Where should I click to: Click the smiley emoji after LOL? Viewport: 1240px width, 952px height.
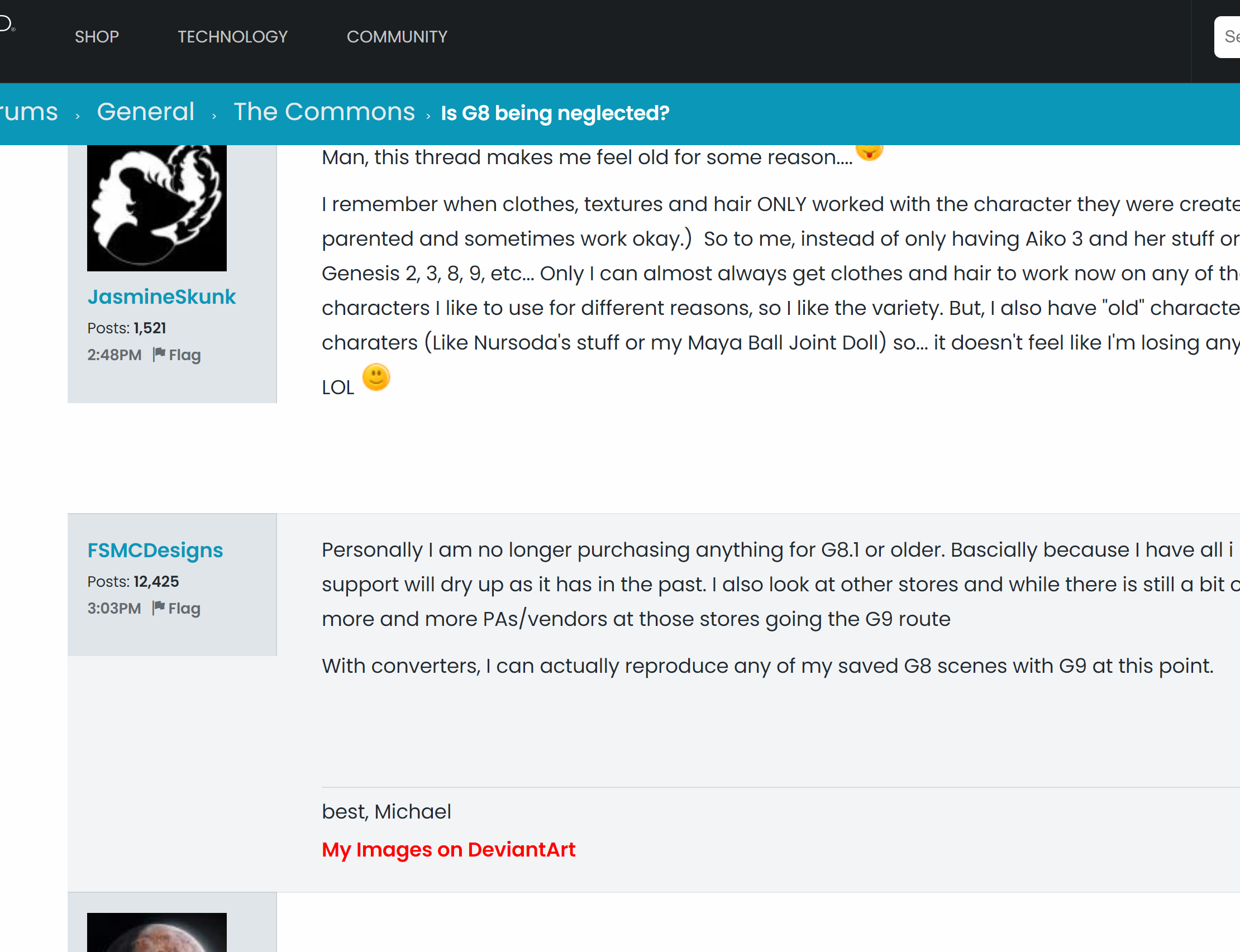pos(376,379)
